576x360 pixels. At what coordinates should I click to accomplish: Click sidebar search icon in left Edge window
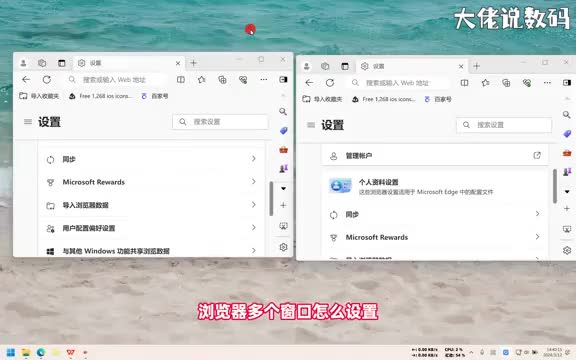tap(283, 111)
